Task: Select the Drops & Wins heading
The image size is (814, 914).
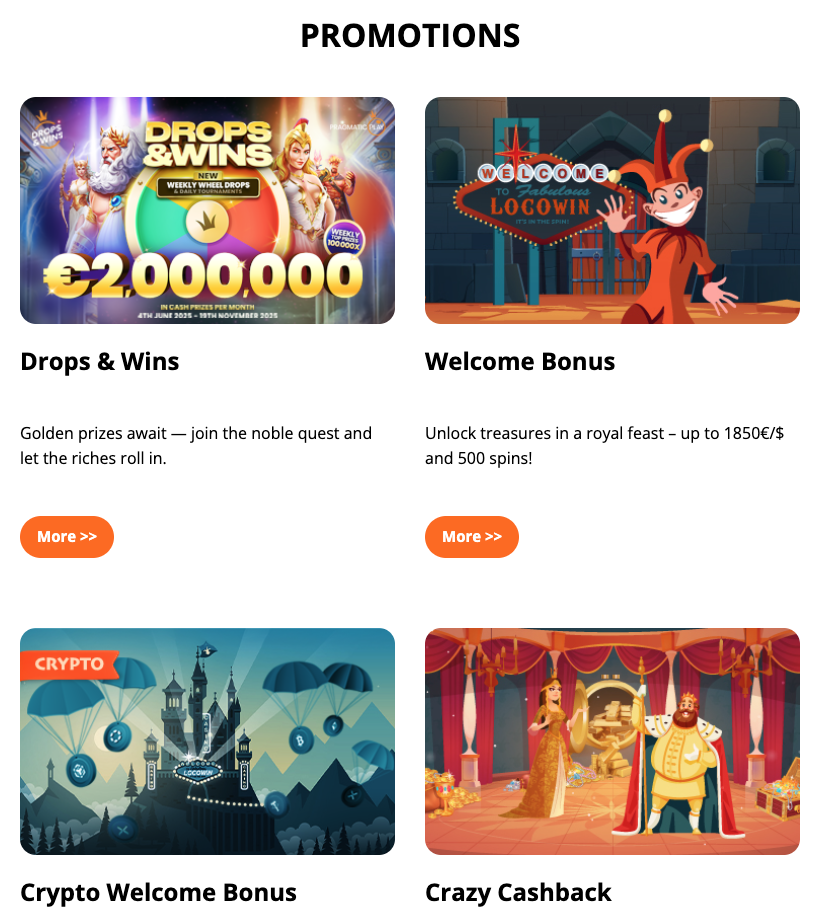Action: [100, 361]
